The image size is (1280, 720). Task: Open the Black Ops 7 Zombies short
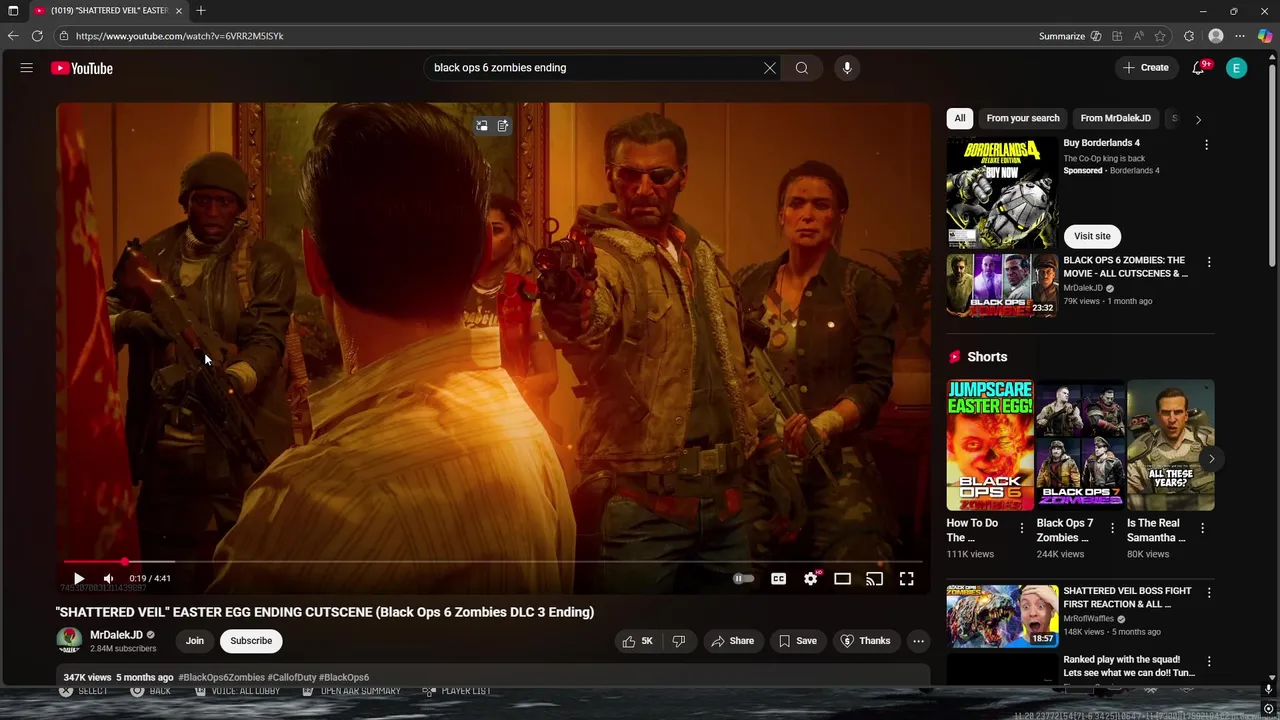pos(1080,445)
